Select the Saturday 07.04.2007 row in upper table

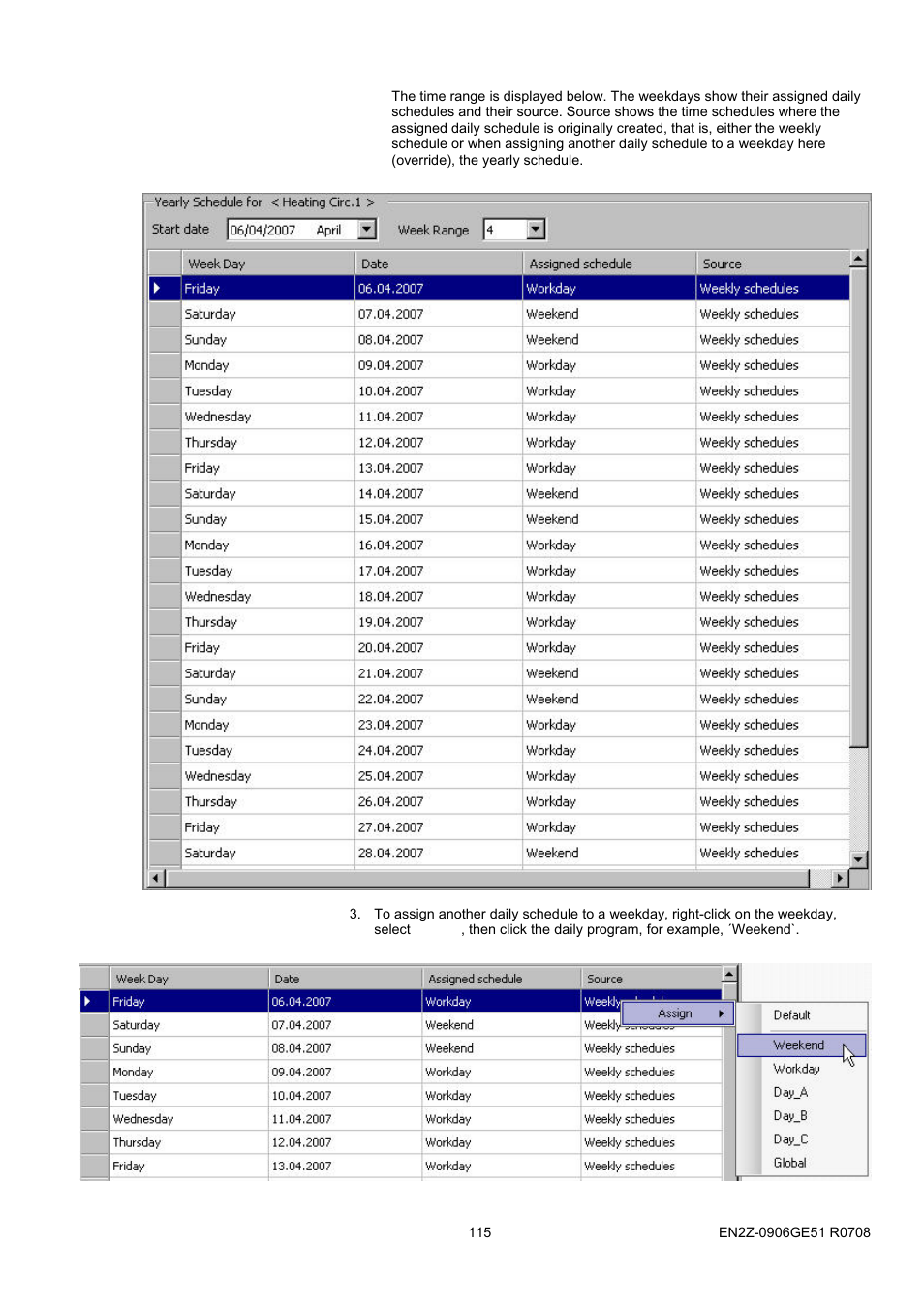point(500,314)
